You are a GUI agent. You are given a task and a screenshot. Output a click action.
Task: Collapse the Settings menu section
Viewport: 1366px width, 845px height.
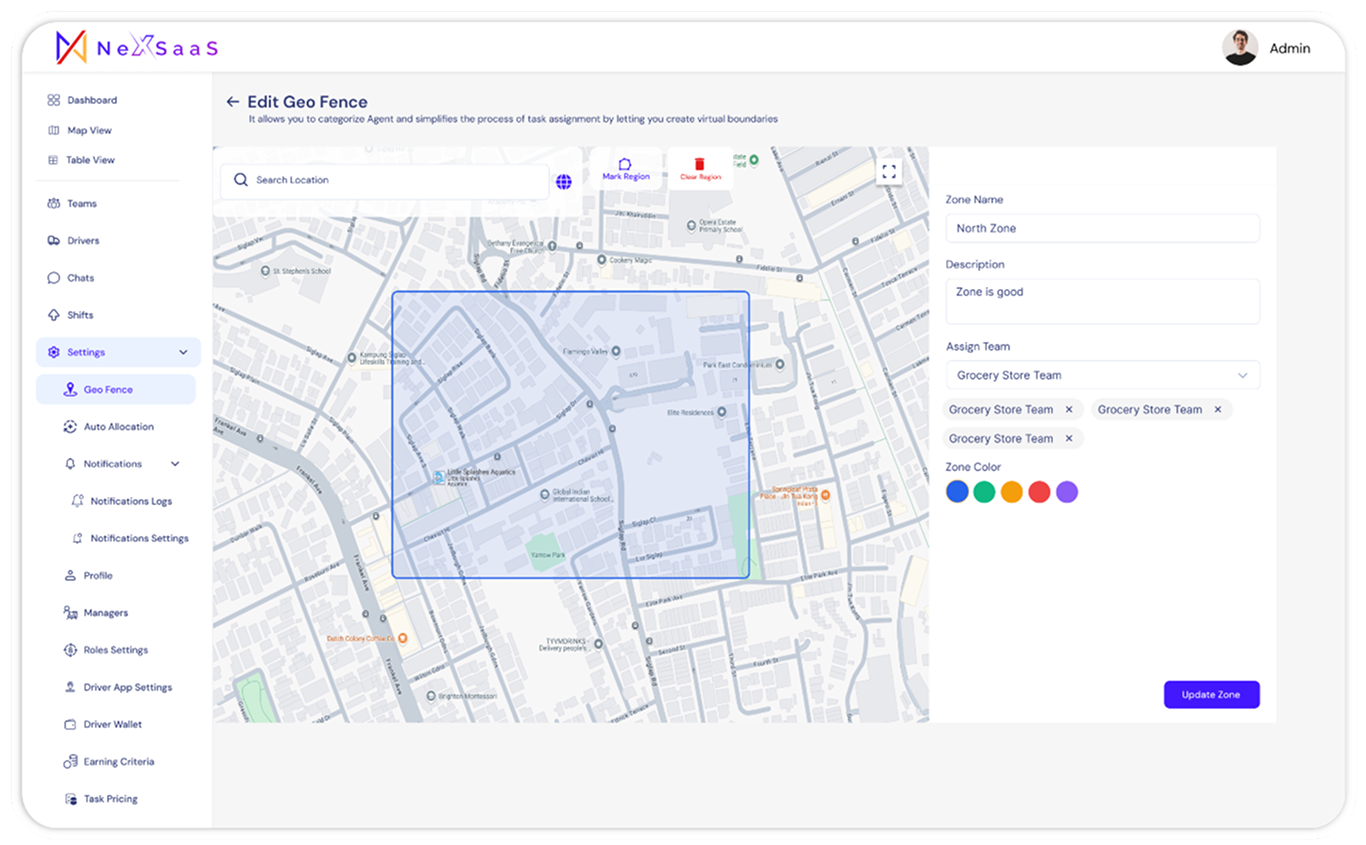click(183, 352)
